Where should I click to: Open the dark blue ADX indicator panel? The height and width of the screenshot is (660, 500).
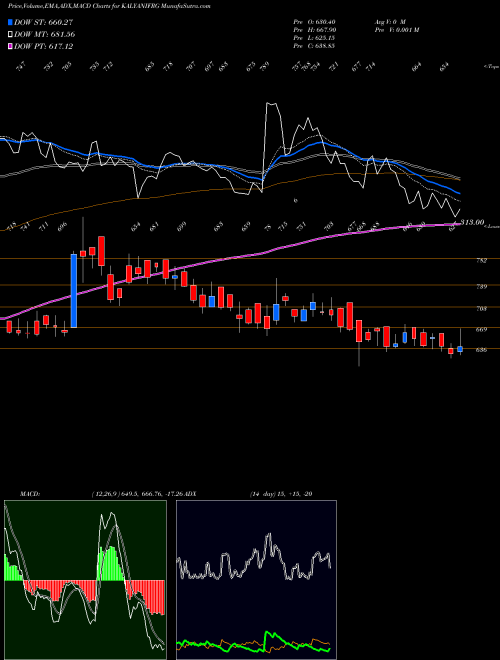pos(256,580)
